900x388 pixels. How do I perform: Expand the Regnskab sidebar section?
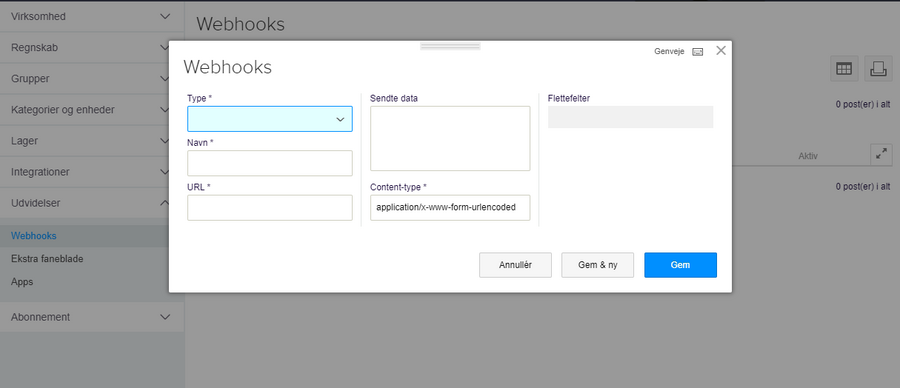click(92, 48)
